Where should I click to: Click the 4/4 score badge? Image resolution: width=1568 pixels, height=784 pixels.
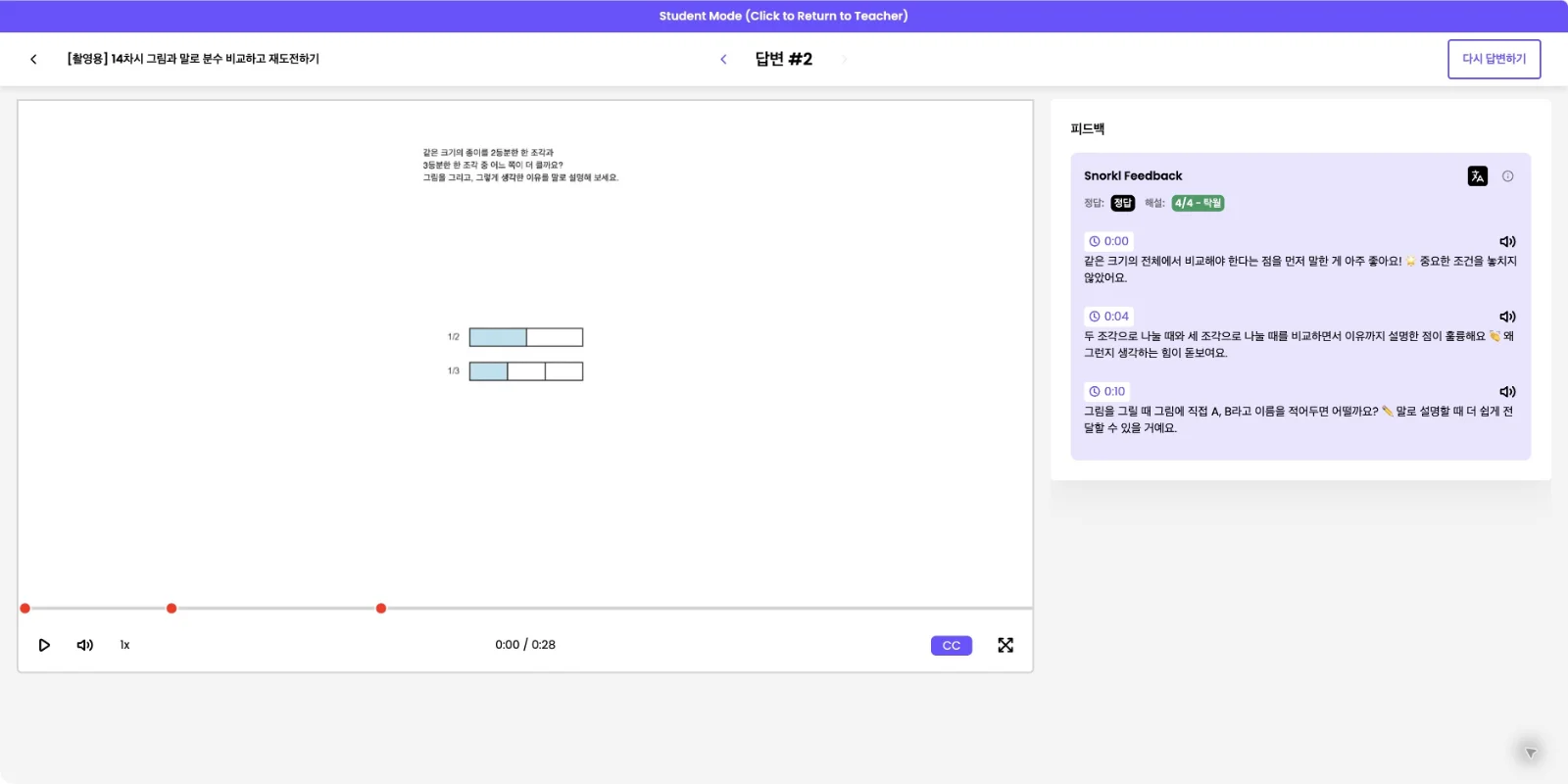tap(1198, 203)
